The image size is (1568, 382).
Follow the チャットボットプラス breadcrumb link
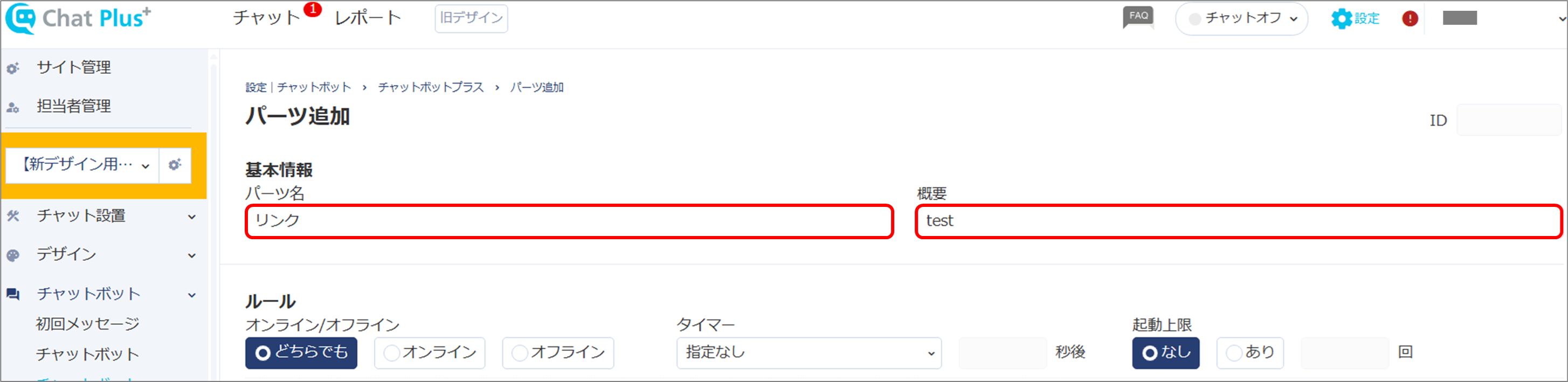tap(430, 88)
